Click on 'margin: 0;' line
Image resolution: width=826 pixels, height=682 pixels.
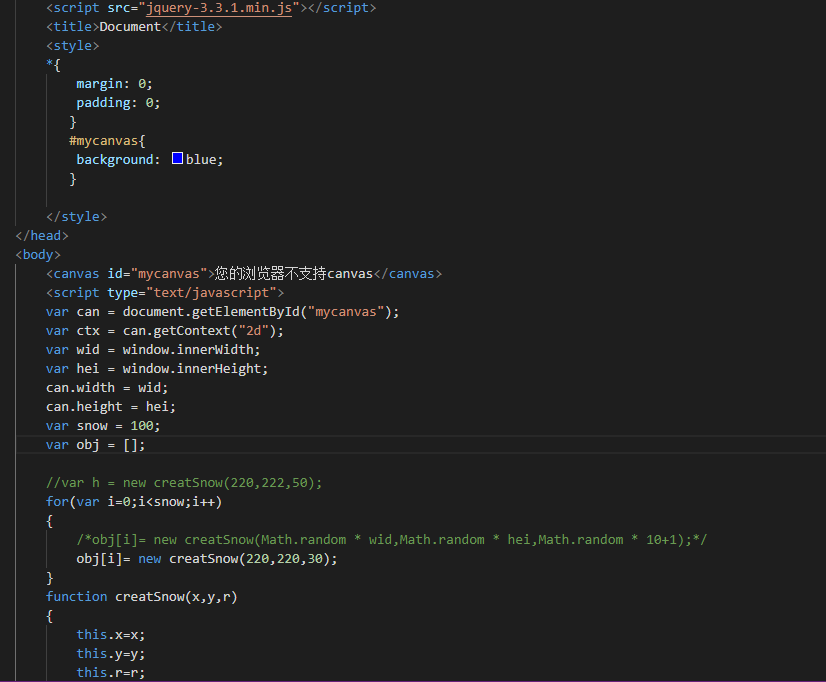[x=114, y=84]
